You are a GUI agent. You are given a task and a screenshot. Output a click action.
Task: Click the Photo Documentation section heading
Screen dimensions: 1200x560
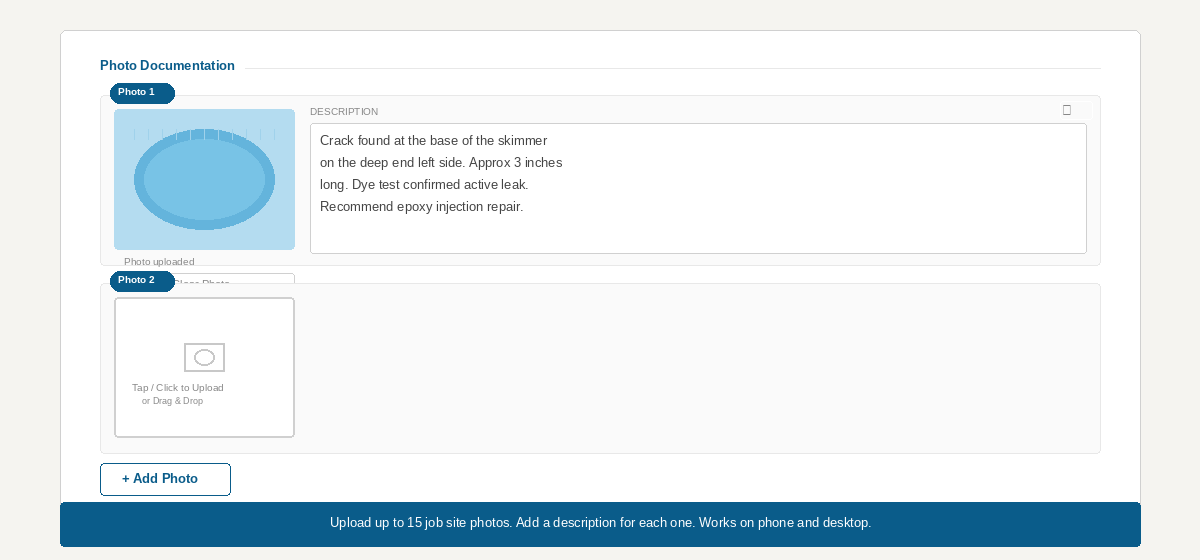tap(167, 66)
